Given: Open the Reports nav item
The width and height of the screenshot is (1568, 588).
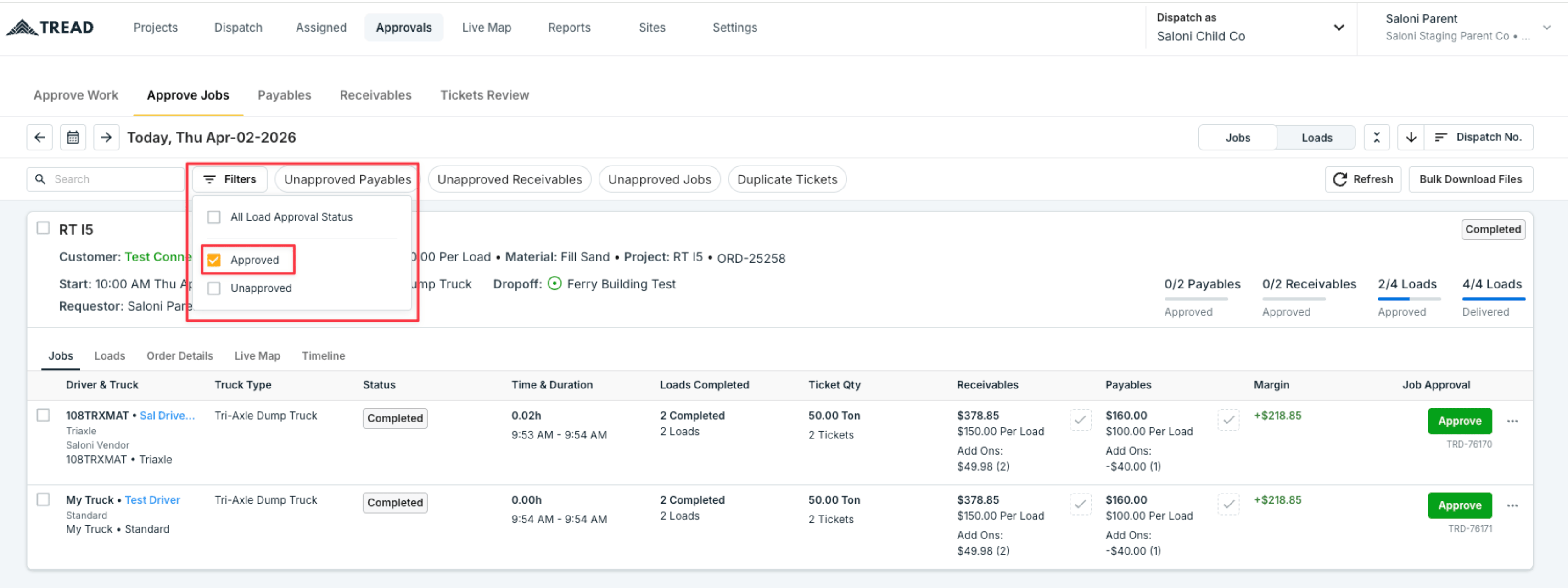Looking at the screenshot, I should [569, 28].
